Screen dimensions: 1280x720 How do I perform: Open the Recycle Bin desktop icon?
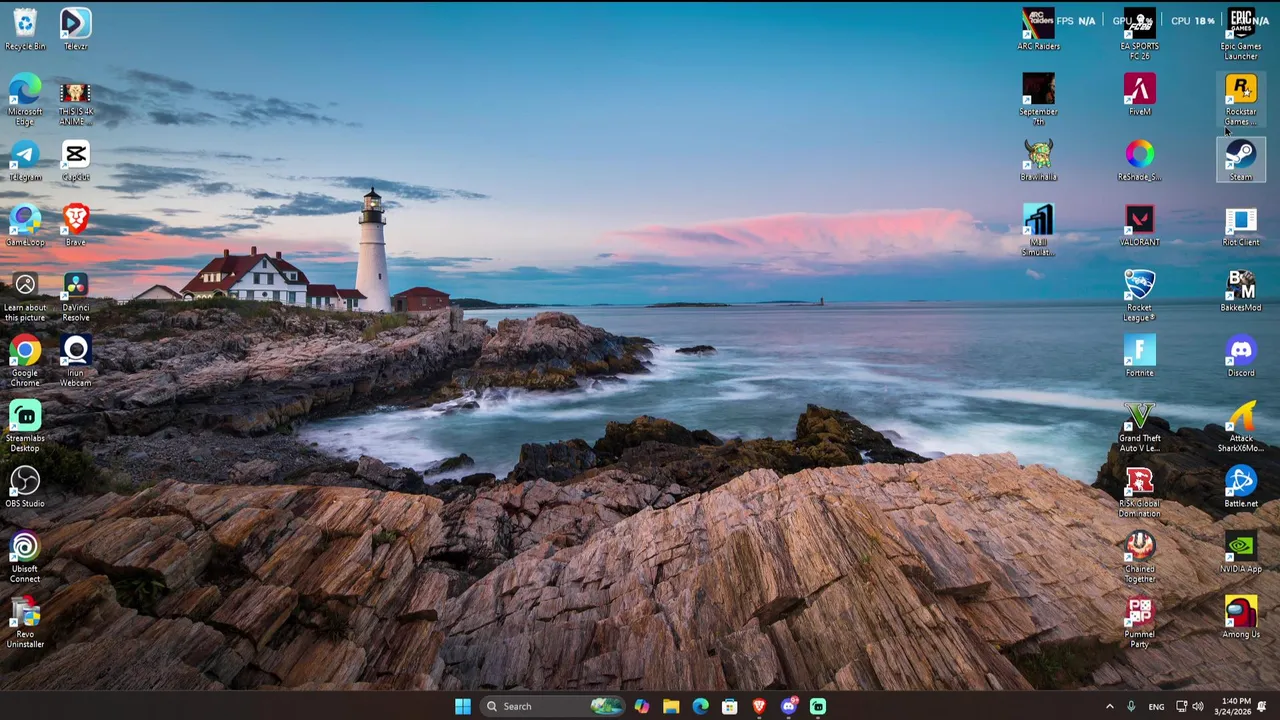pyautogui.click(x=25, y=30)
